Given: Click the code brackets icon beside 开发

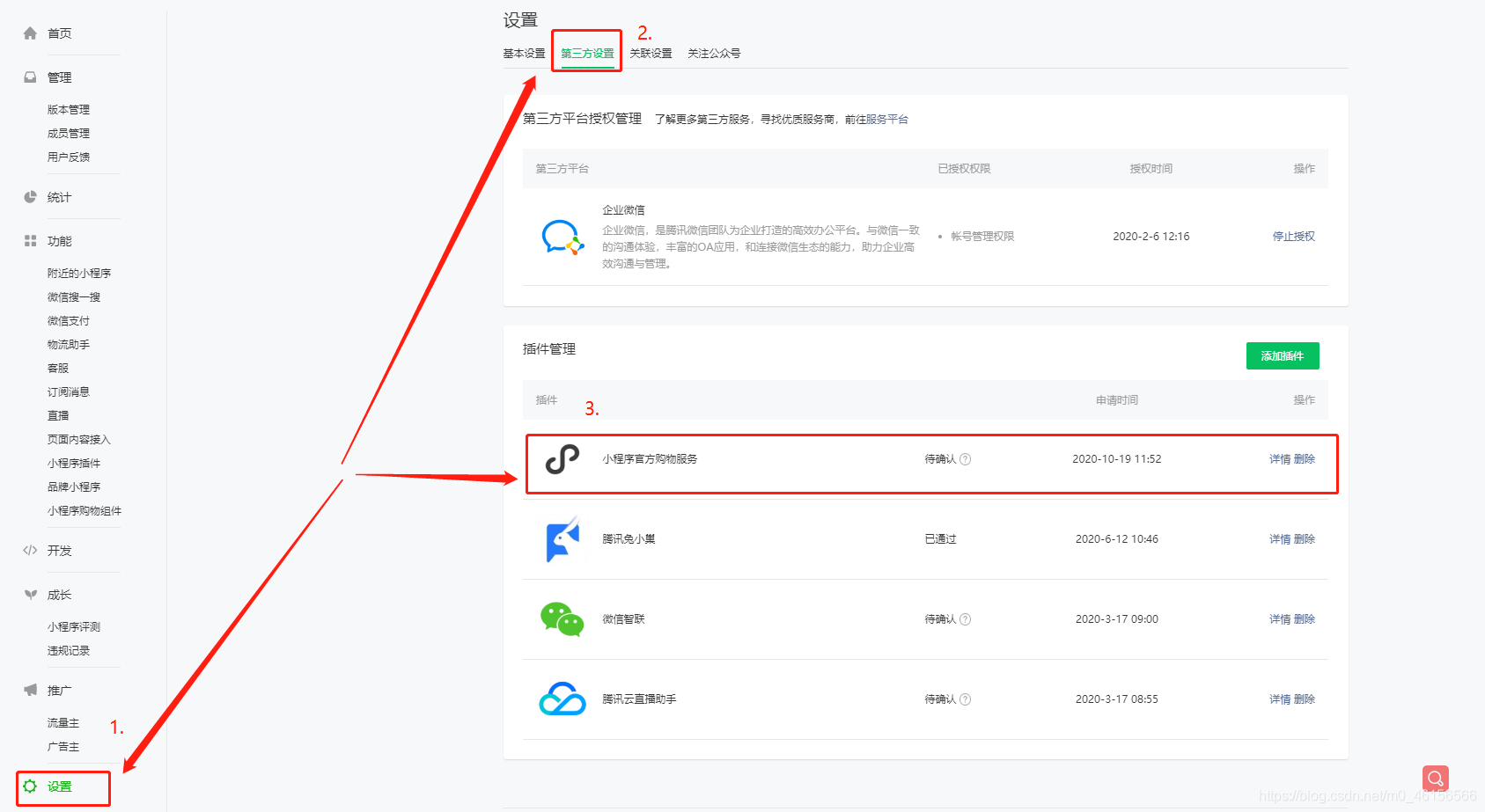Looking at the screenshot, I should coord(30,551).
